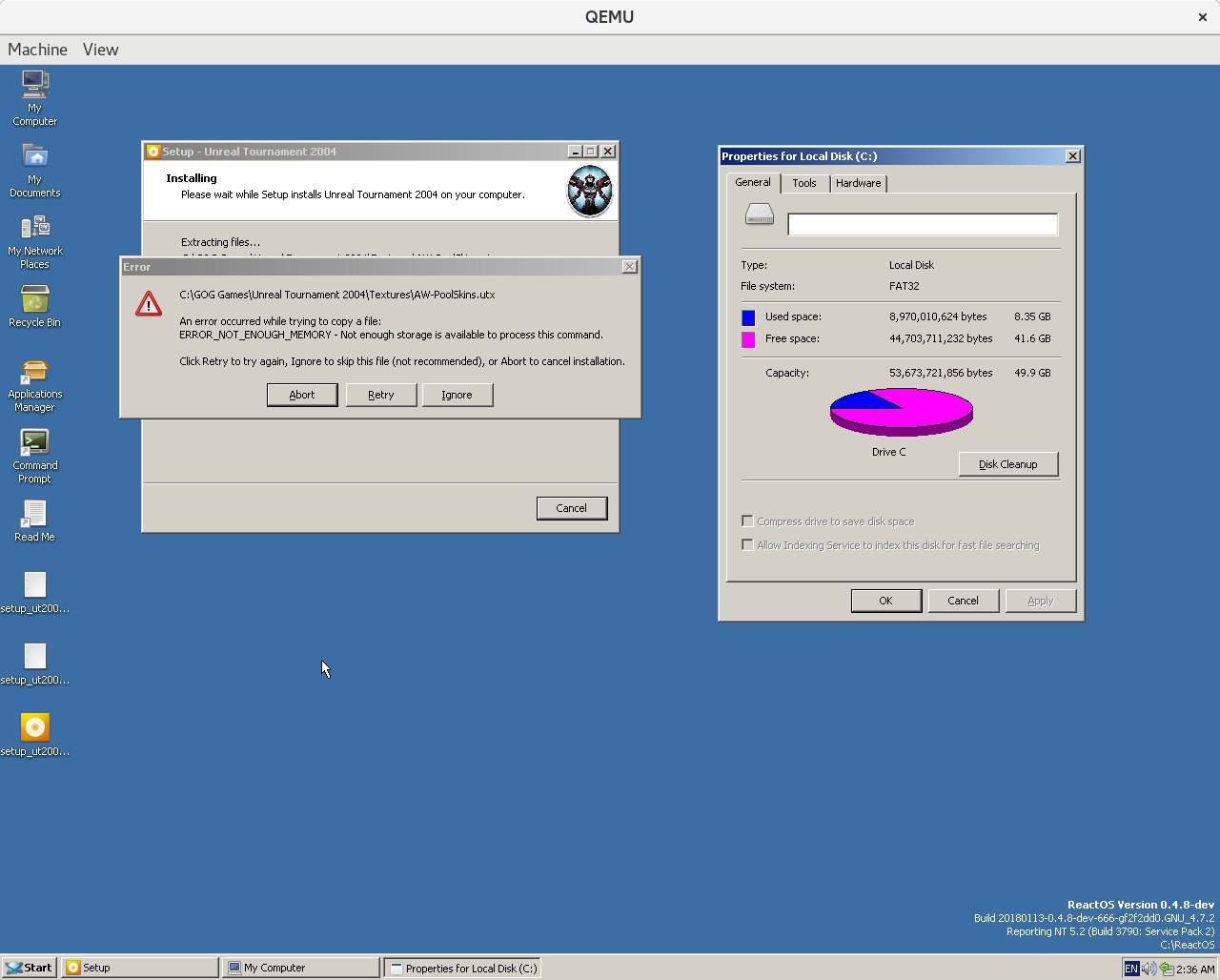Click the "53,673,721,856 bytes" capacity value
Image resolution: width=1220 pixels, height=980 pixels.
point(941,373)
